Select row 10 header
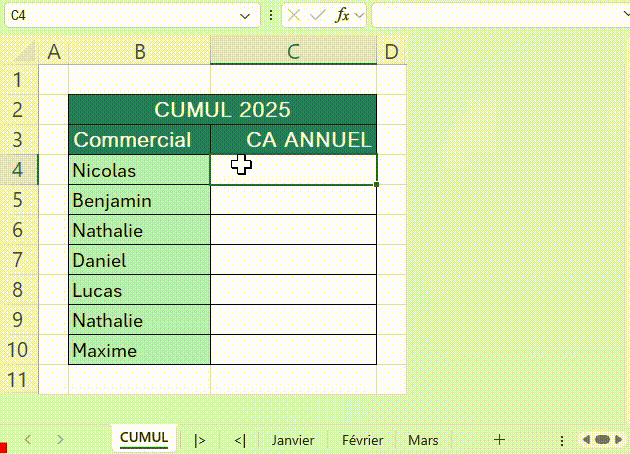Screen dimensions: 630x454 [x=18, y=350]
